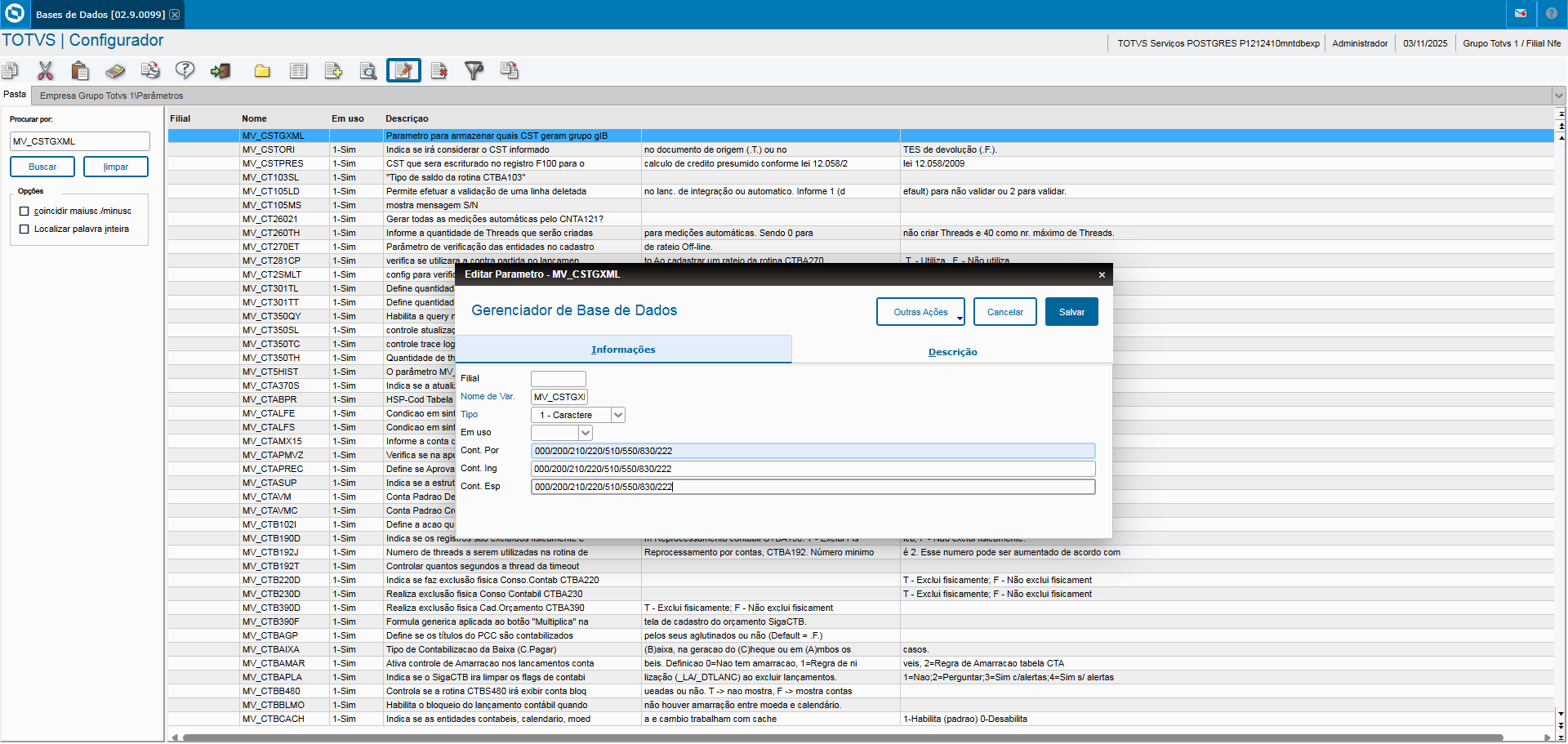Click the Filial column header
Screen dimensions: 1568x744
[x=180, y=119]
